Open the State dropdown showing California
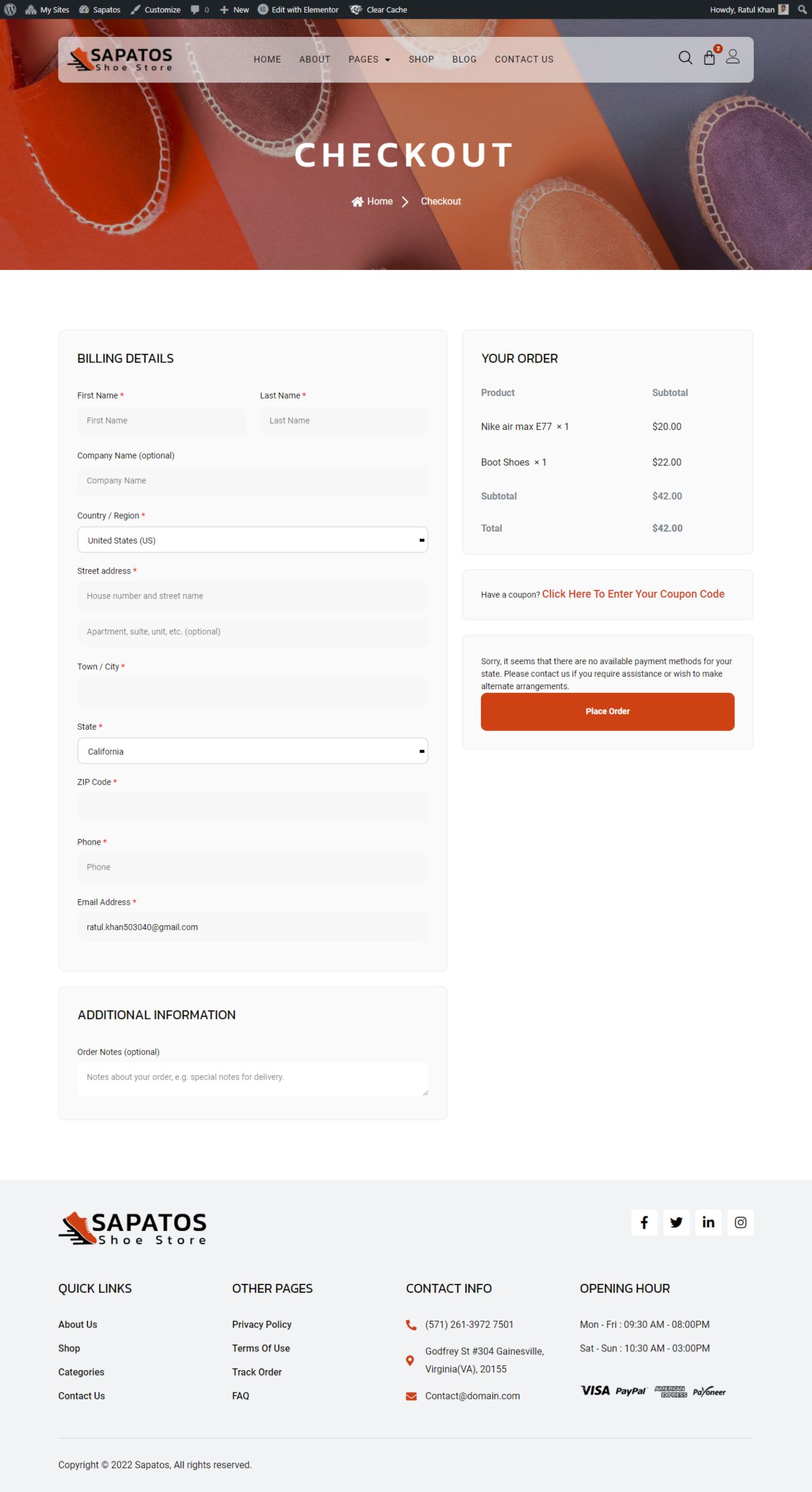This screenshot has height=1492, width=812. pyautogui.click(x=252, y=751)
